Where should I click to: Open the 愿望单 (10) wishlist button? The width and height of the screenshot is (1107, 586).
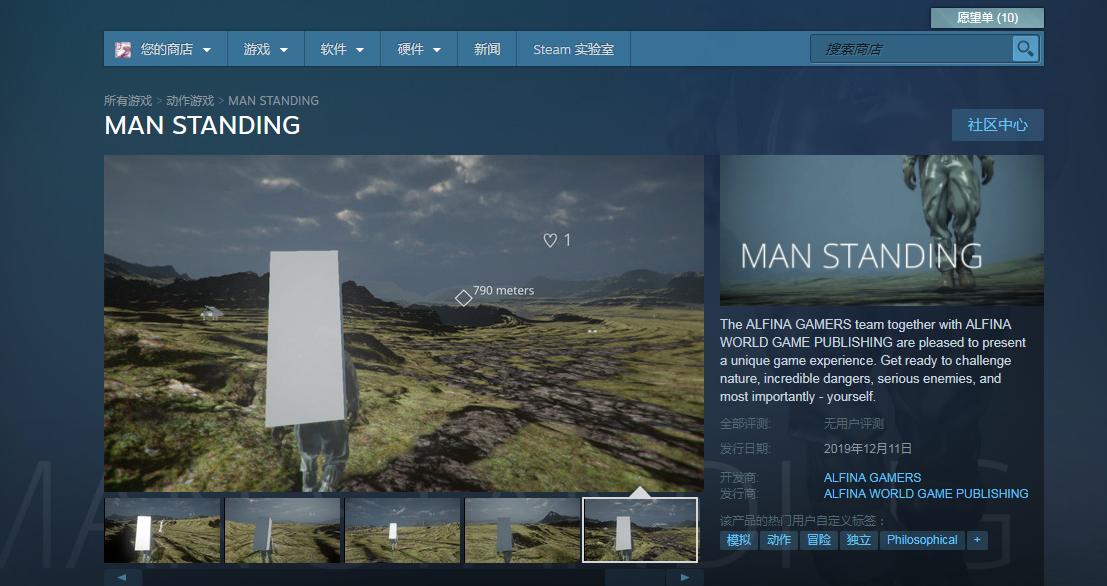[987, 18]
